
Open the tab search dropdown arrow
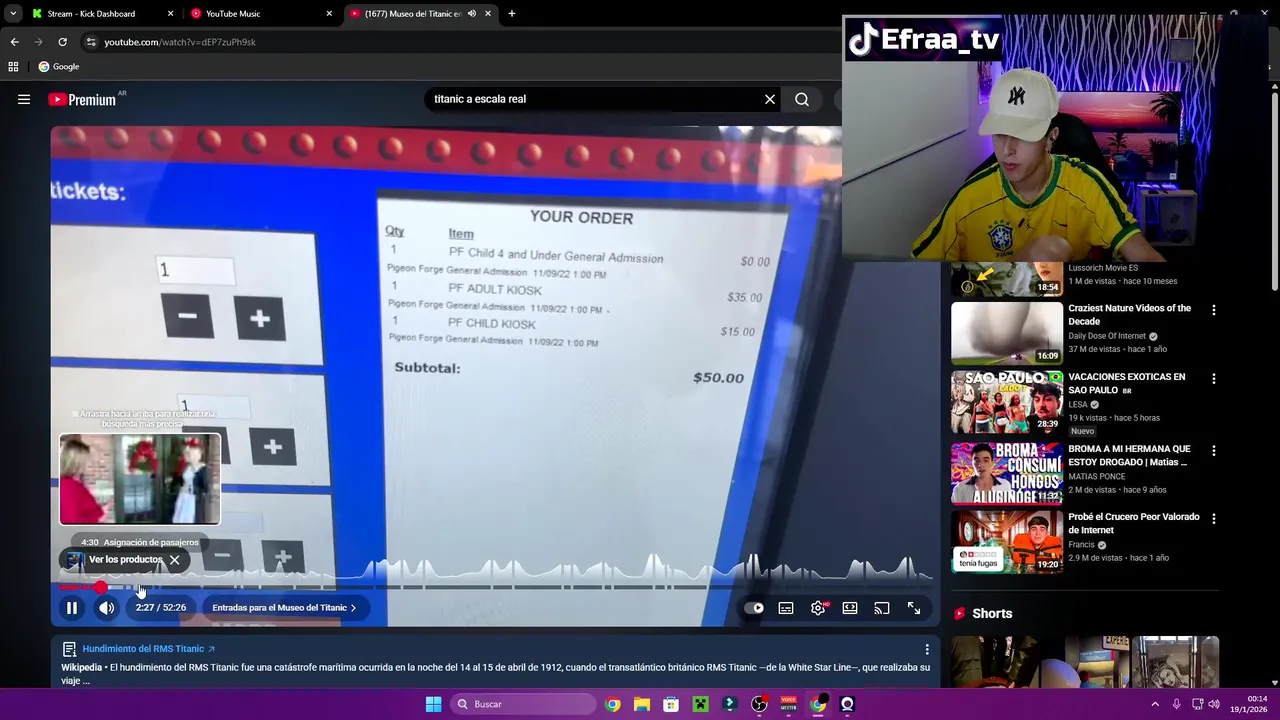coord(12,14)
